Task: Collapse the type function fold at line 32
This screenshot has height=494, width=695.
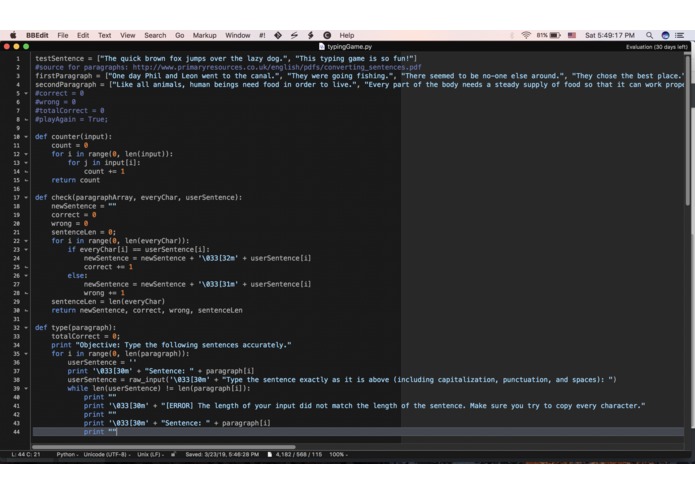Action: [x=26, y=327]
